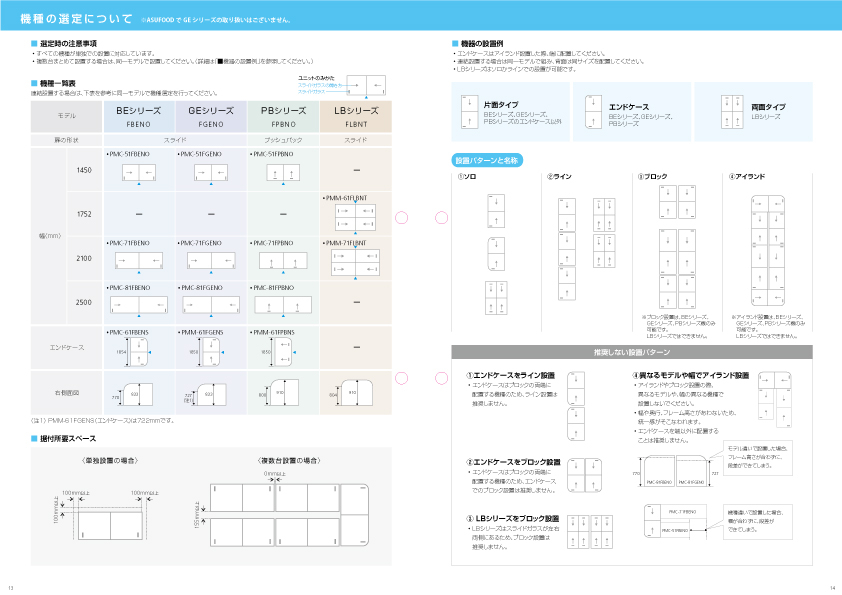This screenshot has width=842, height=595.
Task: Click model name PMC-81FPBNO
Action: (273, 288)
